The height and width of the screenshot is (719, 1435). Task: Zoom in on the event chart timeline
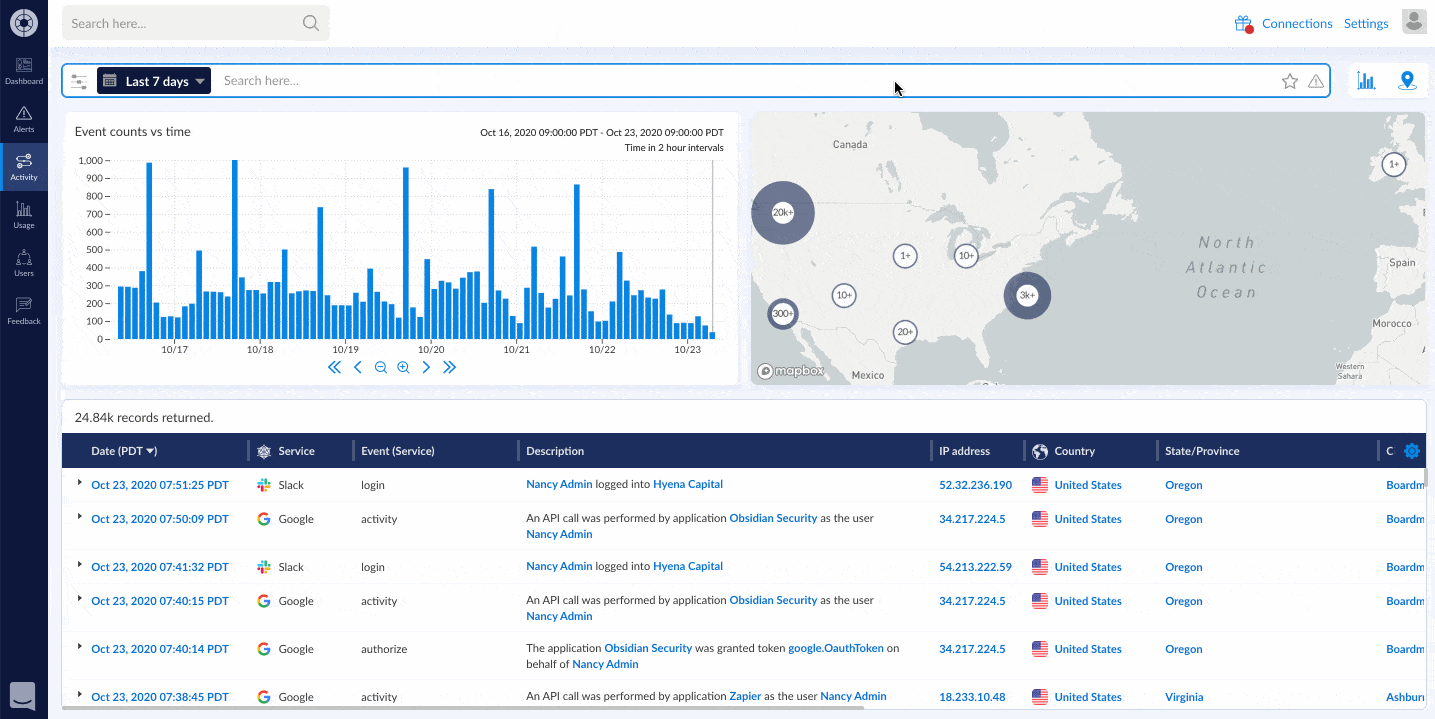(403, 367)
